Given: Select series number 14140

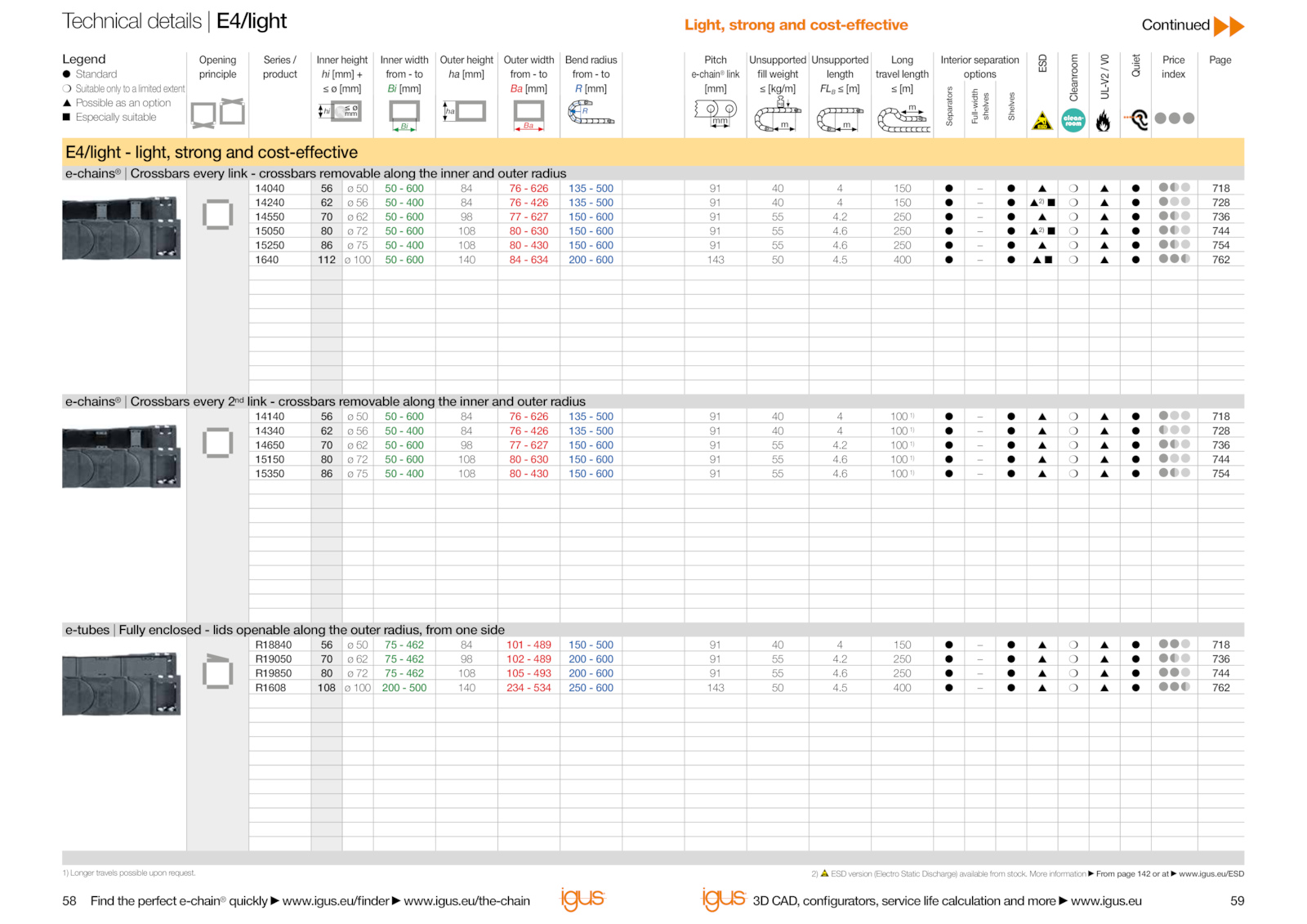Looking at the screenshot, I should [270, 417].
